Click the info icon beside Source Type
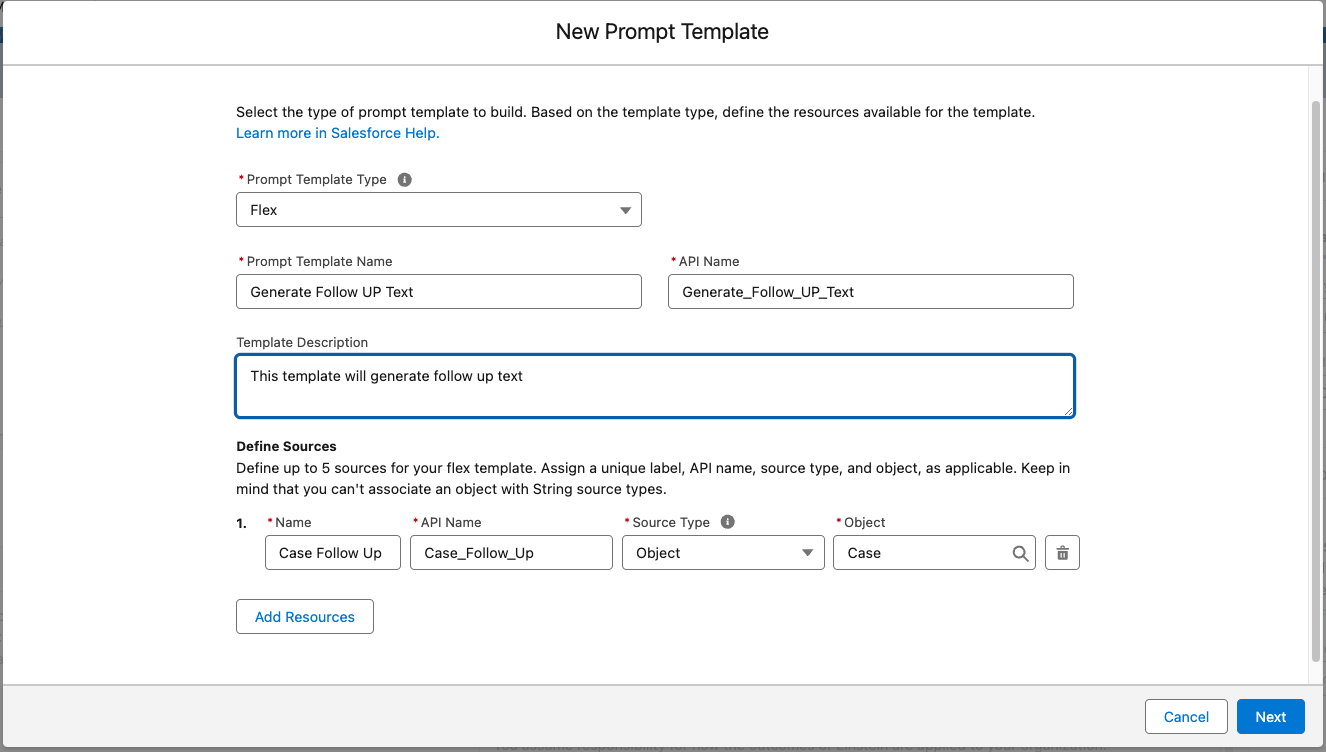1326x752 pixels. tap(727, 521)
